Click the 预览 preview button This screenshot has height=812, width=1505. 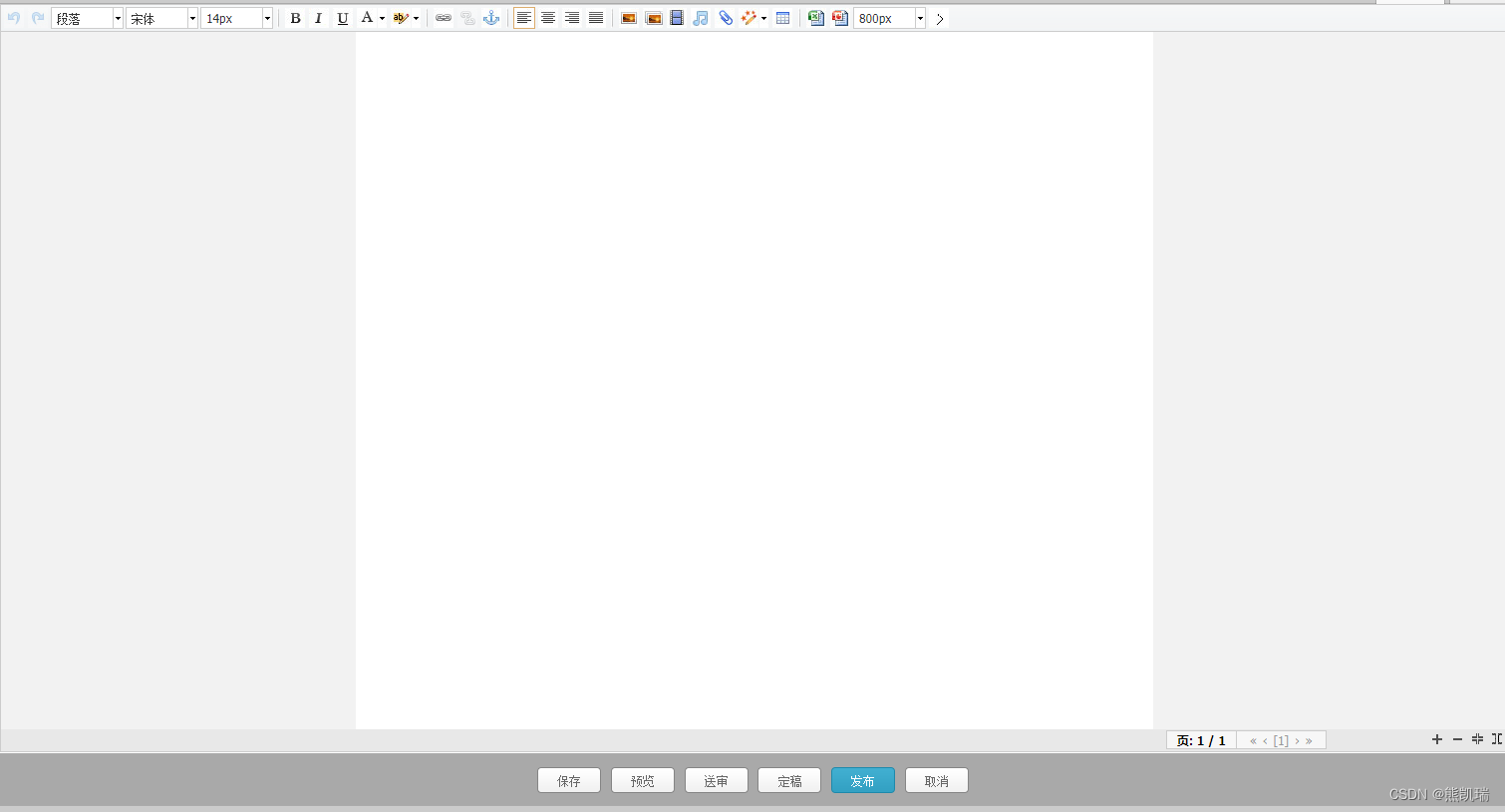tap(643, 780)
